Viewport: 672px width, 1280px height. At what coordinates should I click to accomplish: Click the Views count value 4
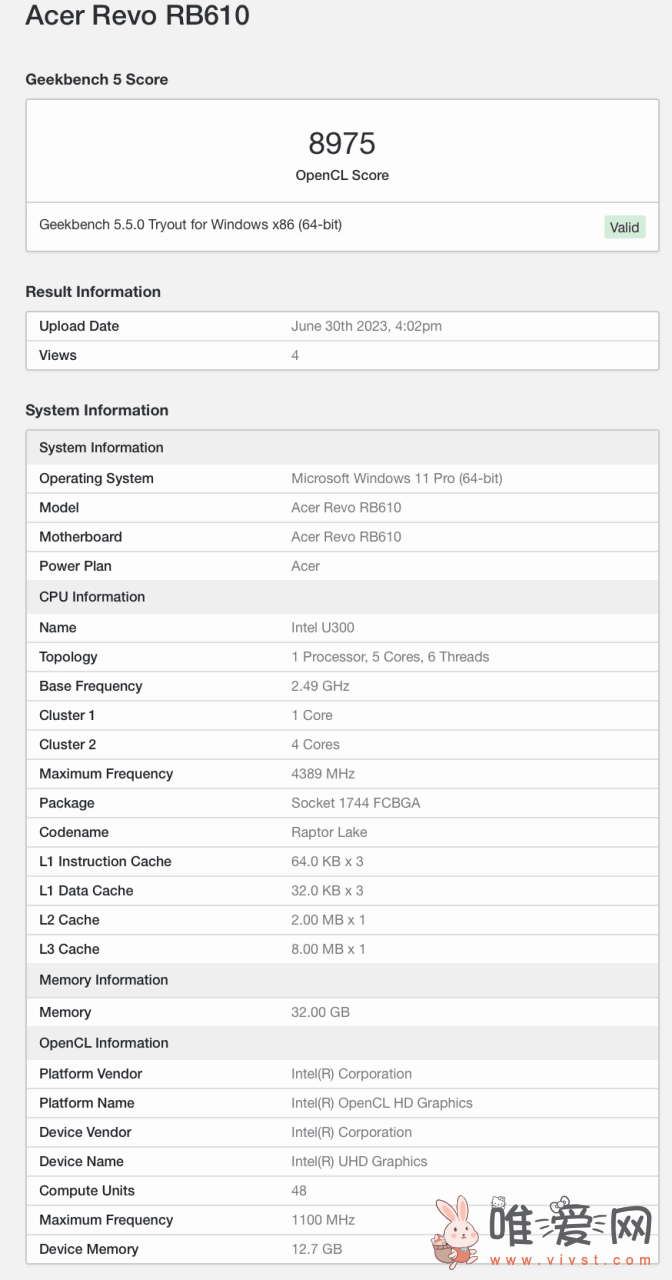tap(295, 355)
